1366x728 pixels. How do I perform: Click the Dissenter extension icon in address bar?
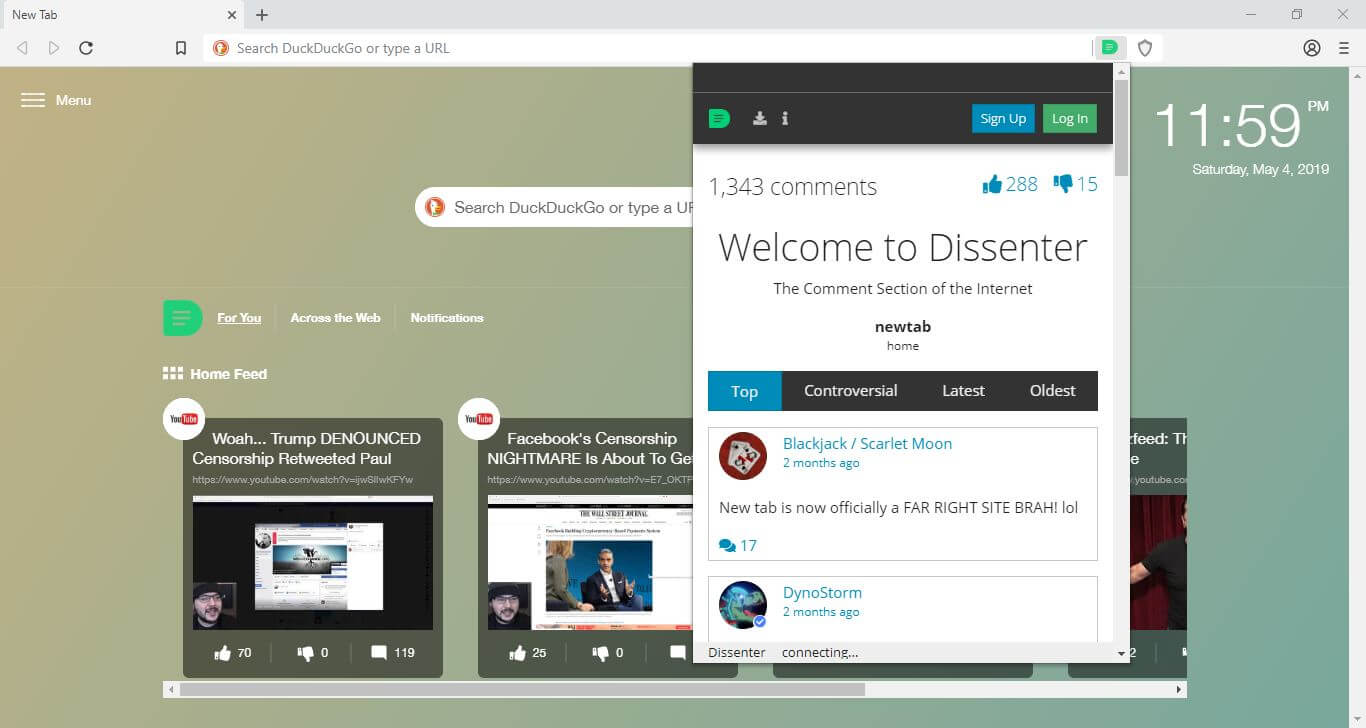1109,47
